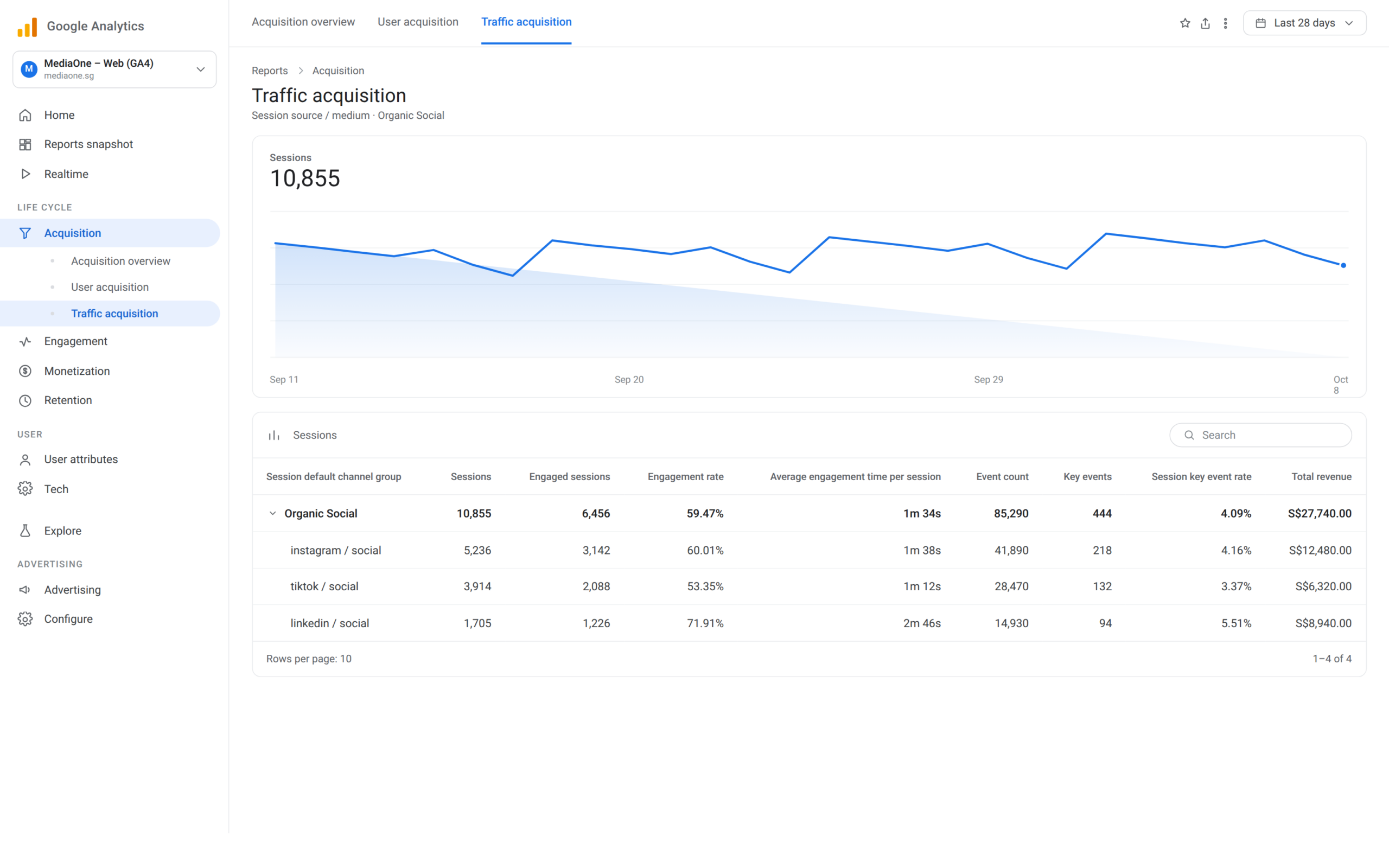Sort by the Sessions column header

[x=470, y=477]
